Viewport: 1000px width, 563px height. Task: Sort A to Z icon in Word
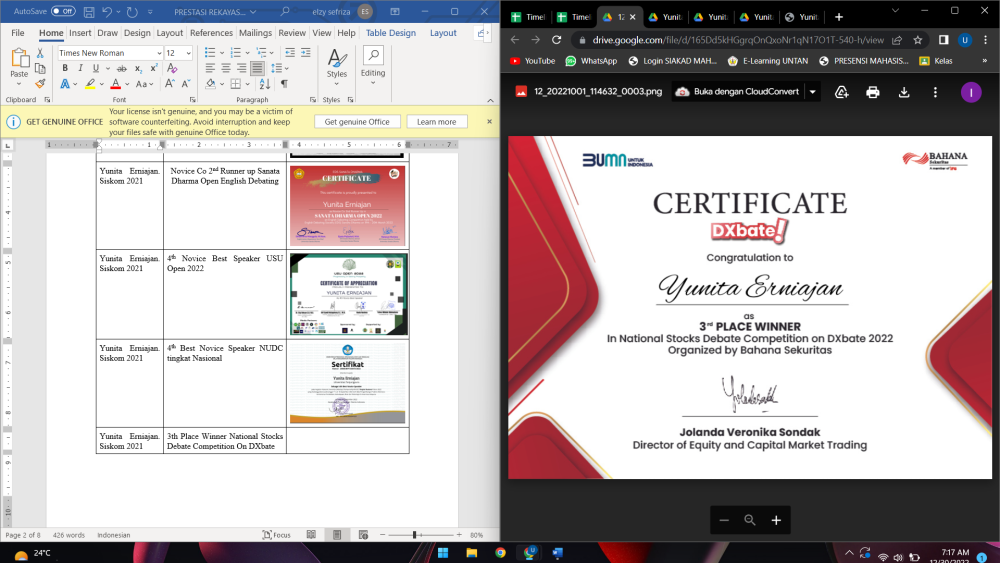point(265,84)
